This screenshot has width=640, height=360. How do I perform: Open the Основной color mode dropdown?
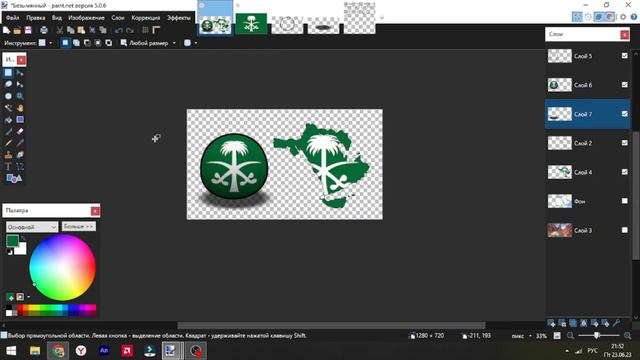point(31,227)
